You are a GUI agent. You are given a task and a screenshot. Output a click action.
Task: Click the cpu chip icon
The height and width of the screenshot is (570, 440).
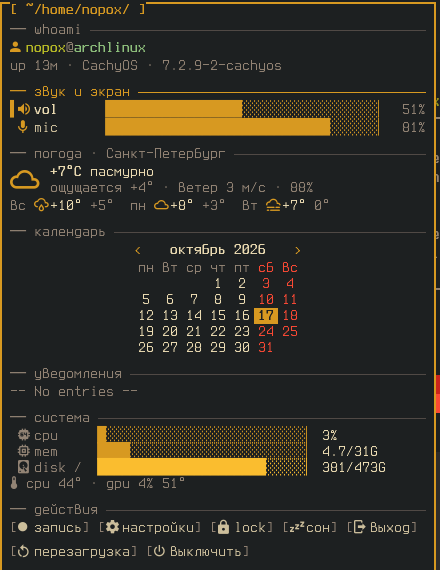coord(24,435)
